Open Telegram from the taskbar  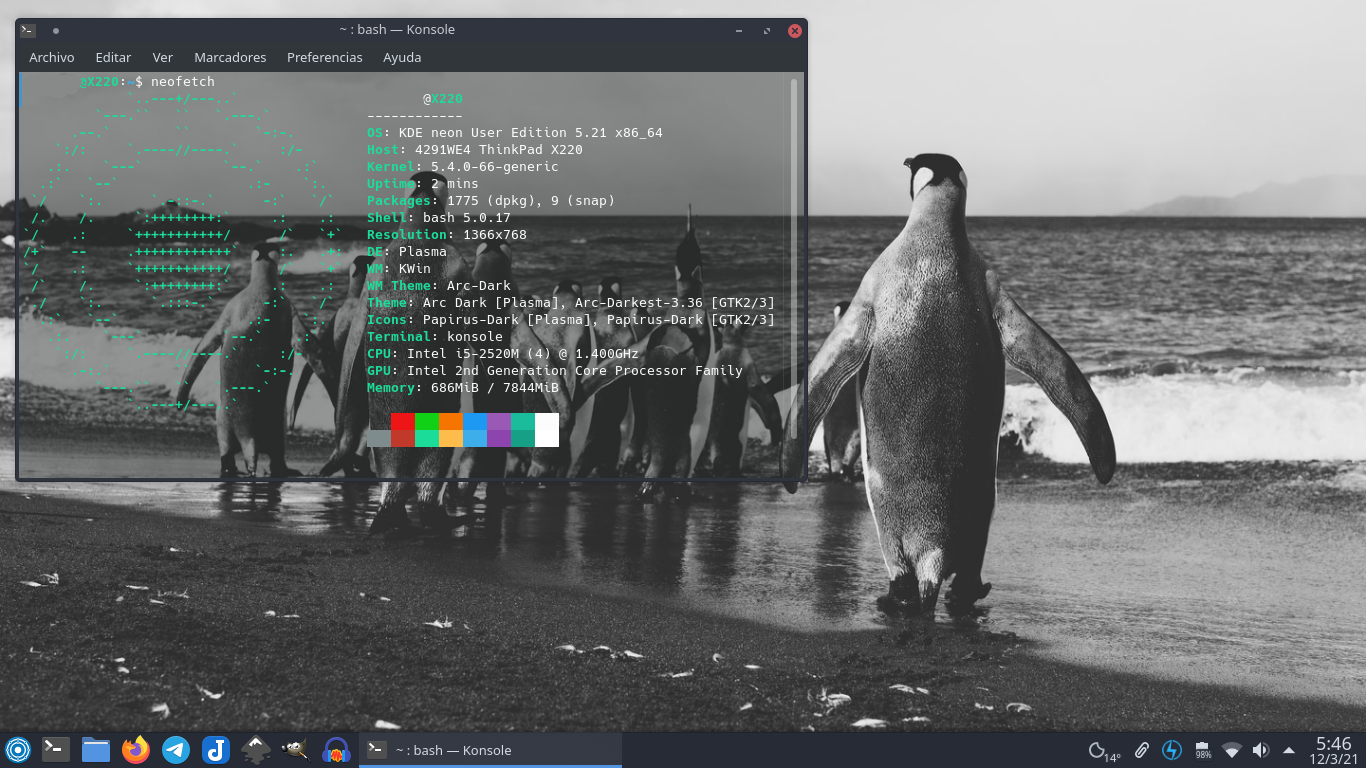pos(176,749)
